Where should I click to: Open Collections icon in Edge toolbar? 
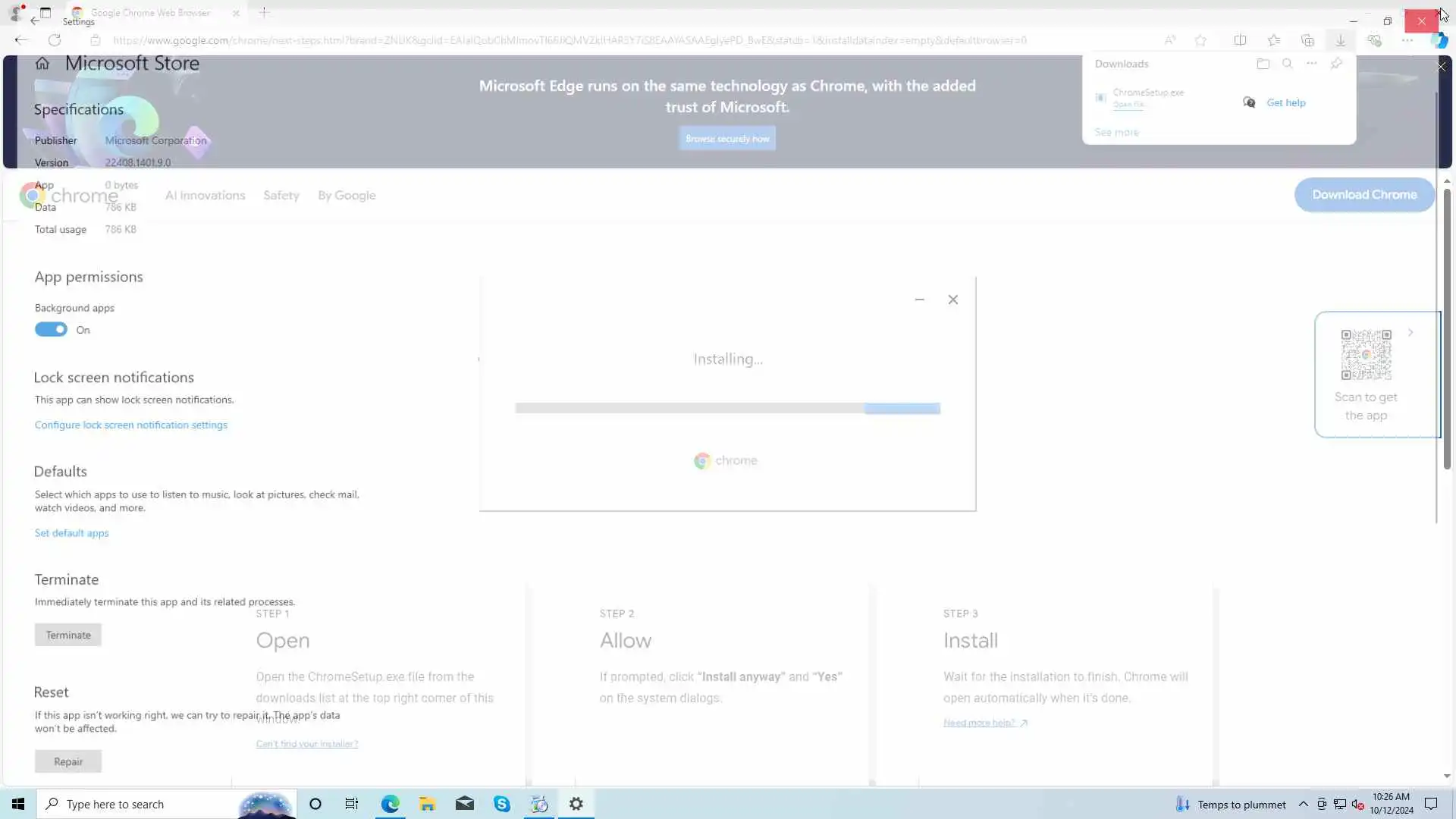click(1307, 40)
